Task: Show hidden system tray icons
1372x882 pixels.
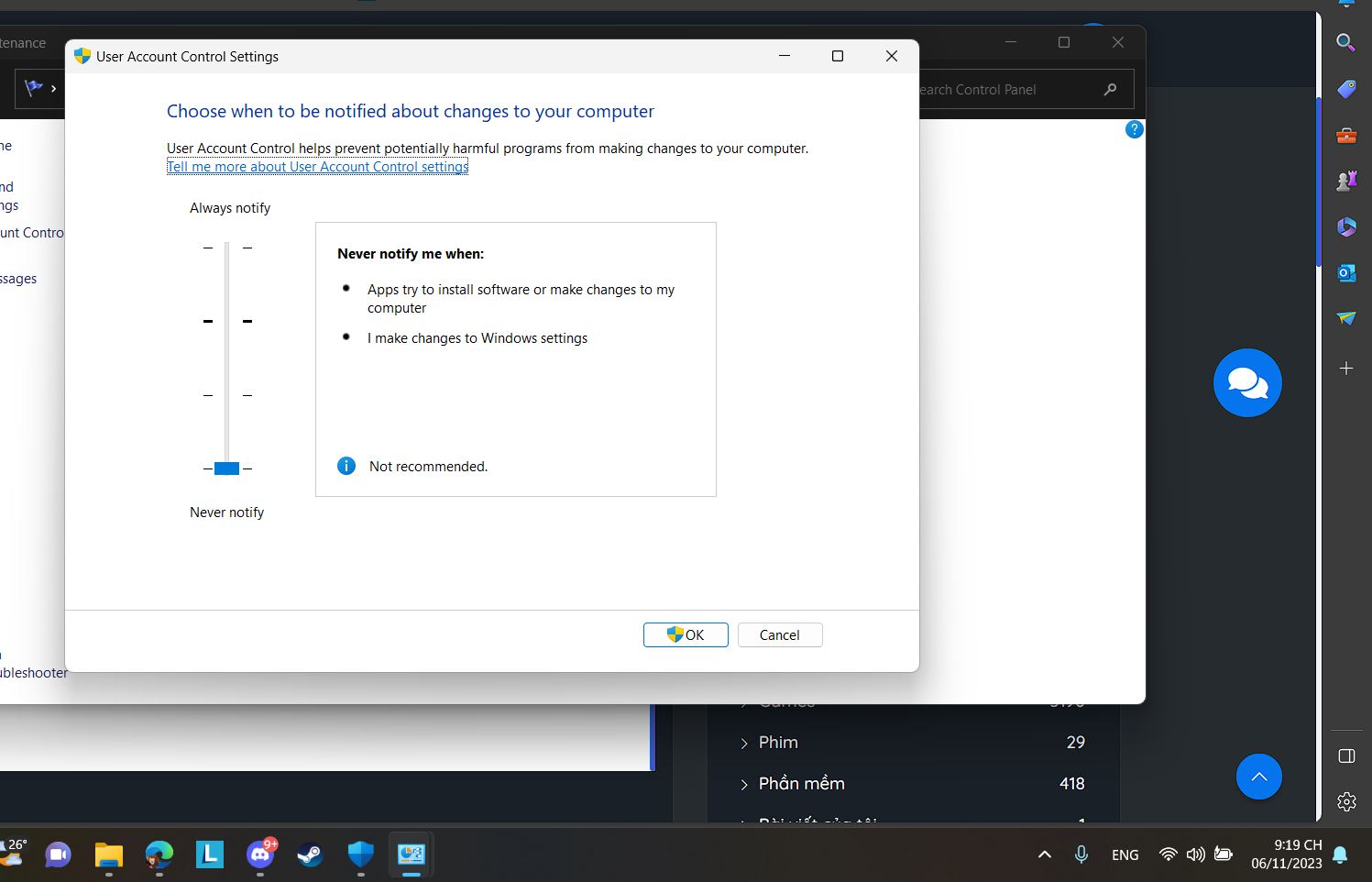Action: tap(1044, 854)
